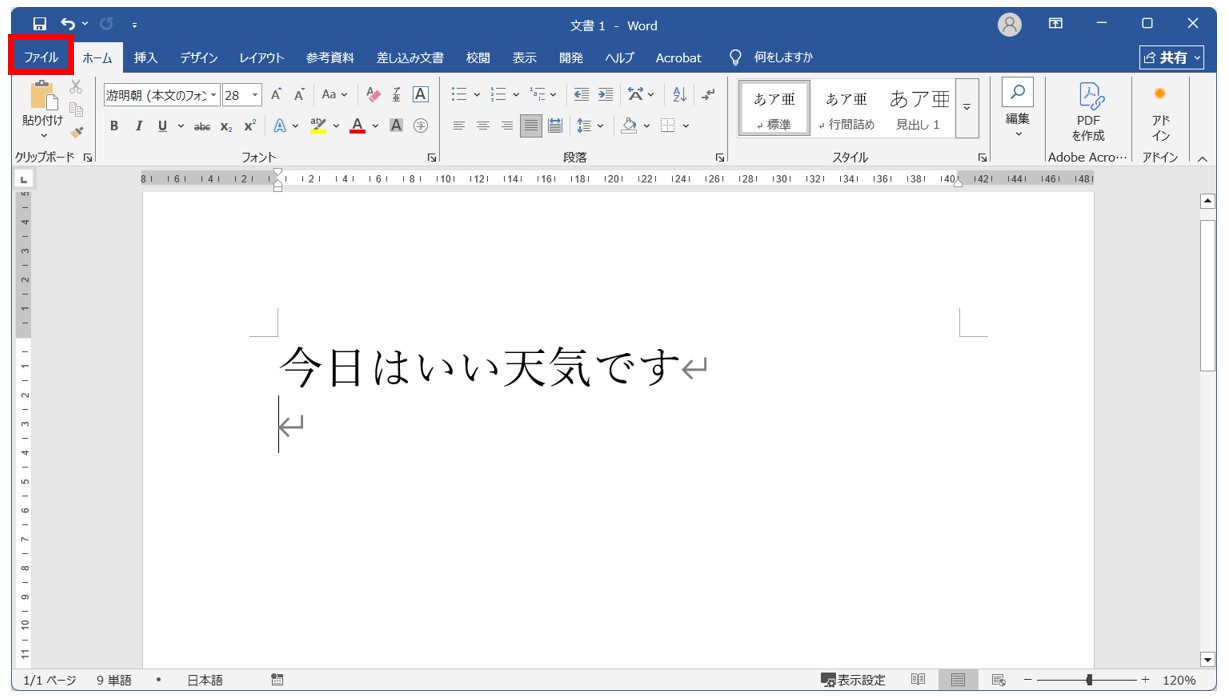Image resolution: width=1229 pixels, height=699 pixels.
Task: Apply yellow text highlight color
Action: pyautogui.click(x=318, y=126)
